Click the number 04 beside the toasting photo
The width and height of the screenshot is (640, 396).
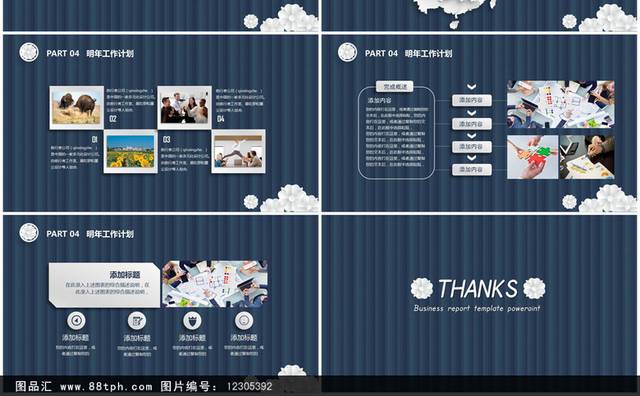click(x=220, y=119)
